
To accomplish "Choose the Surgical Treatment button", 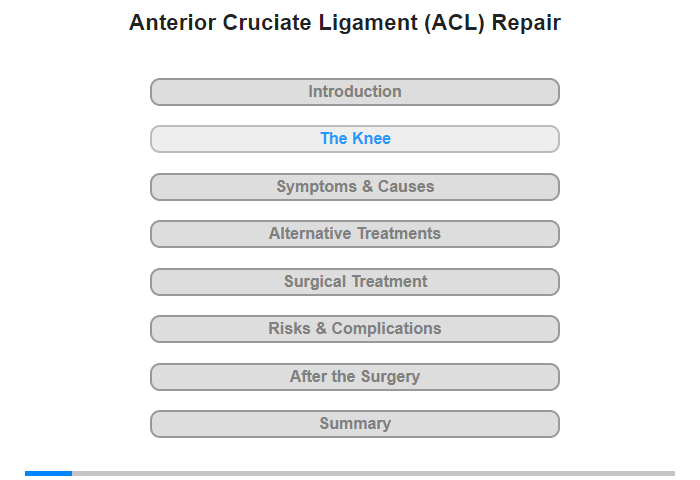I will 355,282.
